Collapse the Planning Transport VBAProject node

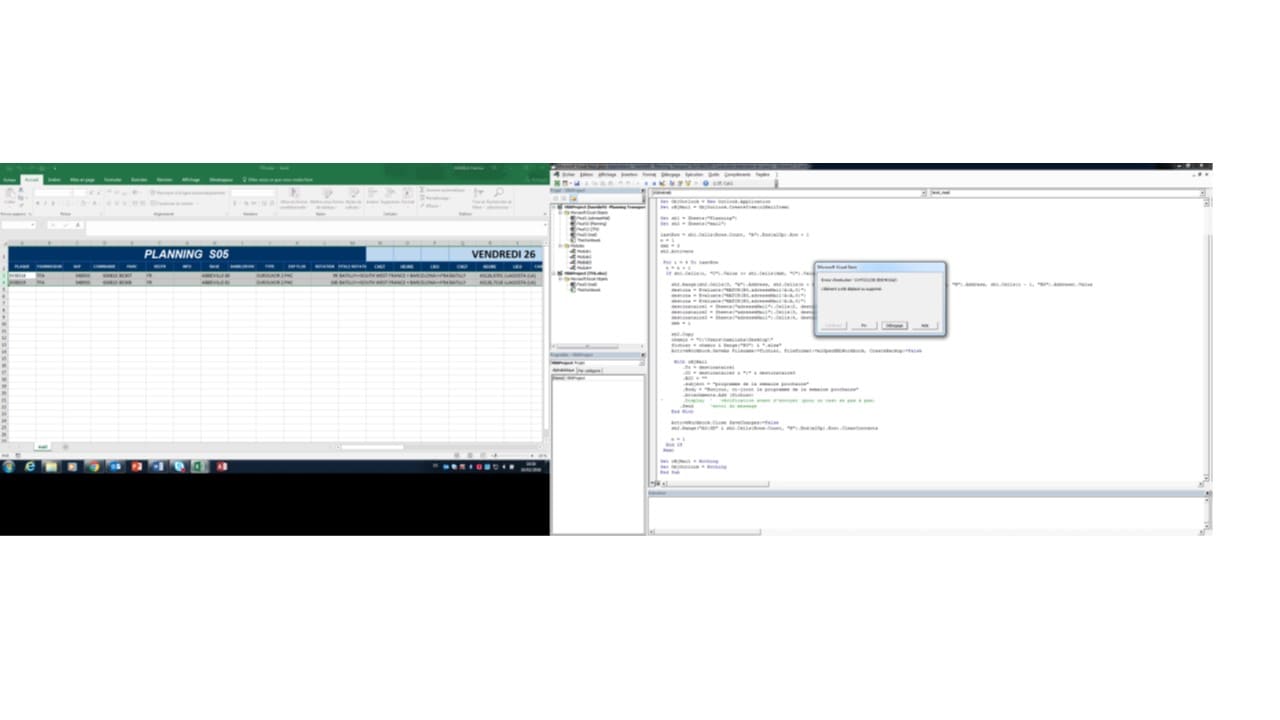coord(553,207)
